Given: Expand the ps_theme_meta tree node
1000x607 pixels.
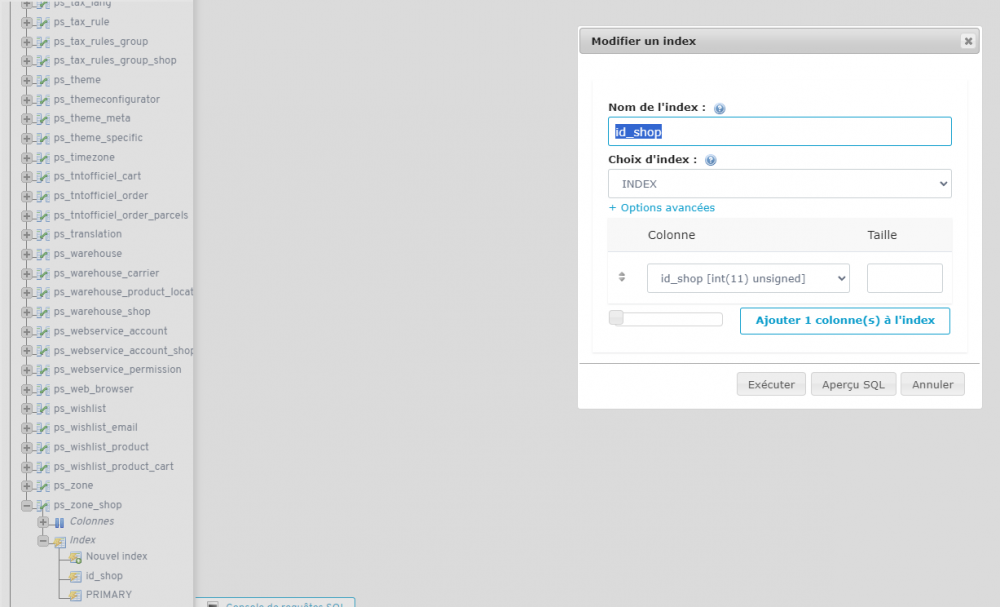Looking at the screenshot, I should coord(27,119).
